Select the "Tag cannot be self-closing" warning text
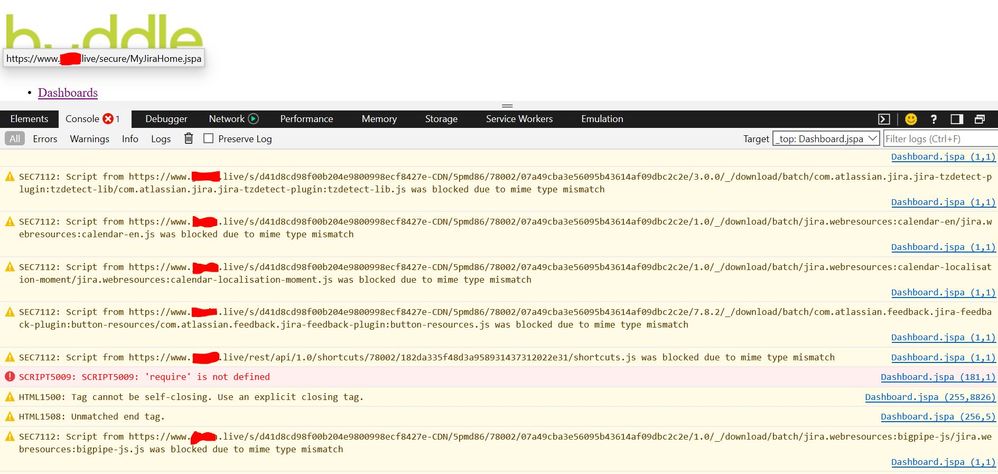998x474 pixels. pyautogui.click(x=217, y=397)
